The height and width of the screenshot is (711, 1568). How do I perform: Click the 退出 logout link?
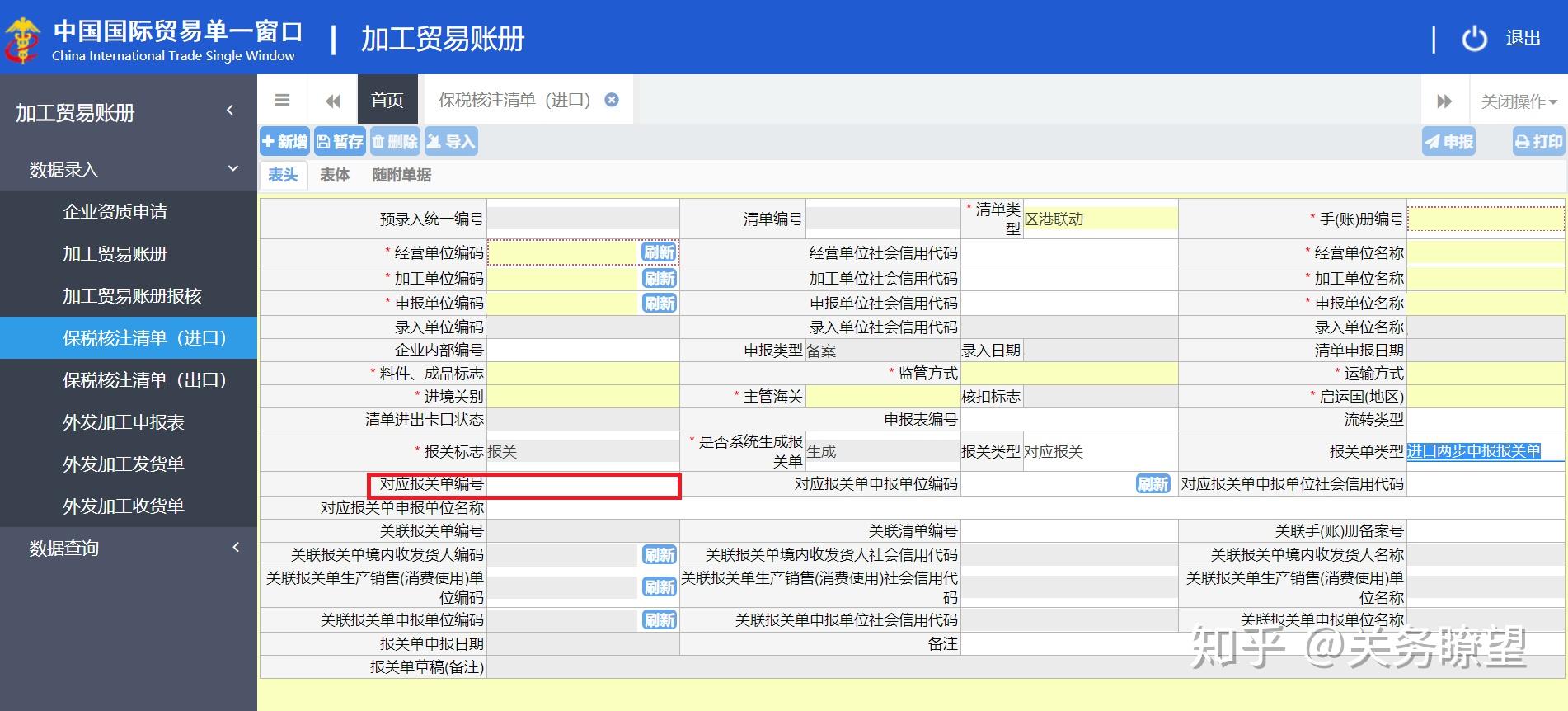coord(1523,38)
